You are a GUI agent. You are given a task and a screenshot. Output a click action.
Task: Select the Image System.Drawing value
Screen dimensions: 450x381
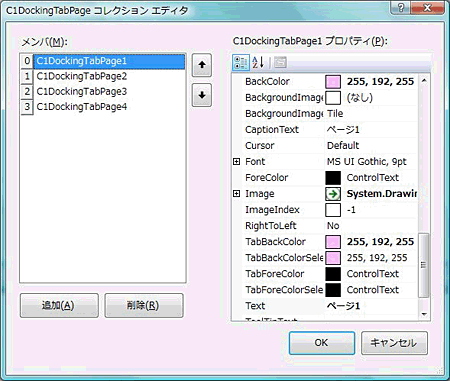382,194
